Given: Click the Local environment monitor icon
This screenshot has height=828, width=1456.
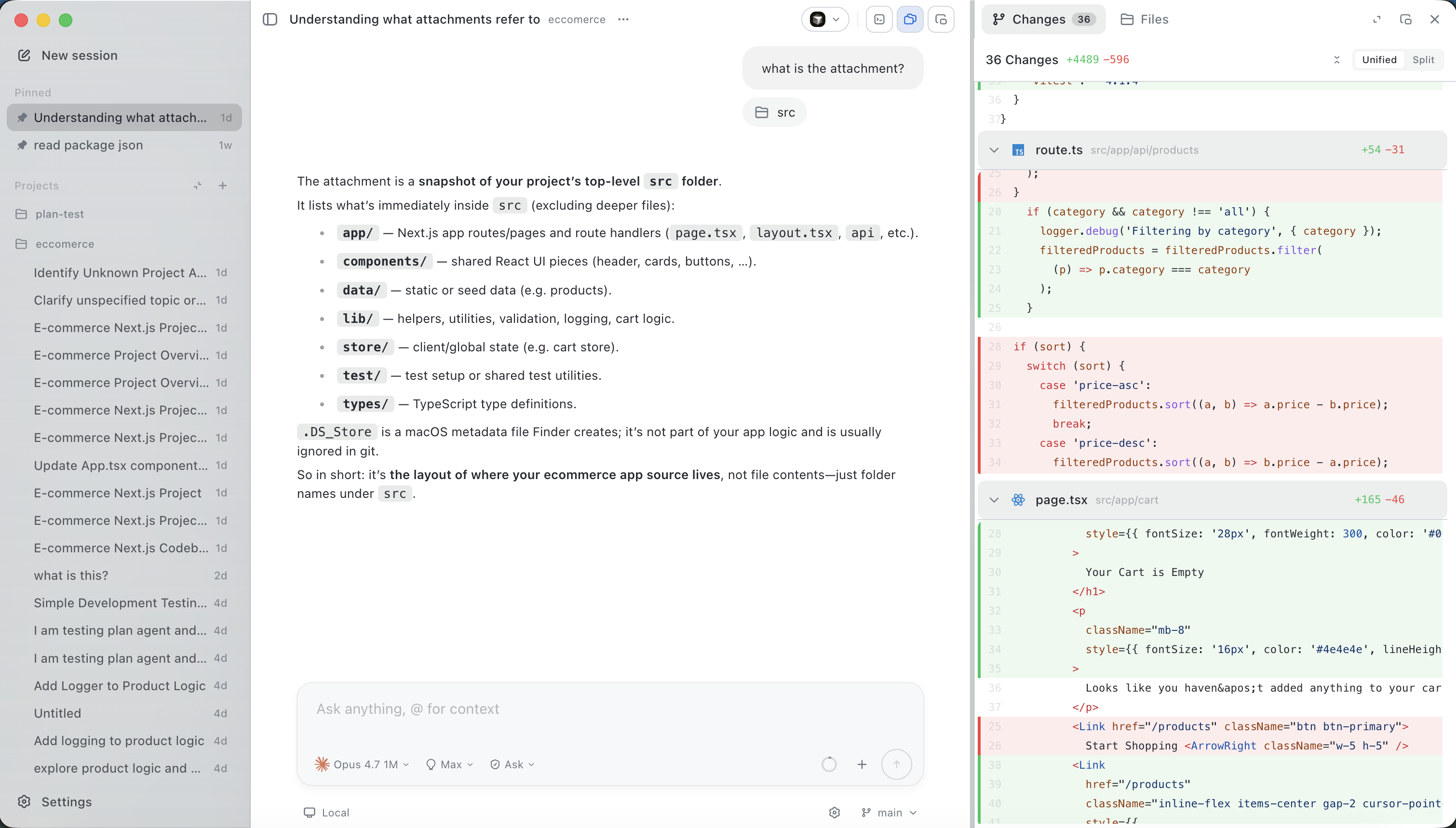Looking at the screenshot, I should click(310, 813).
